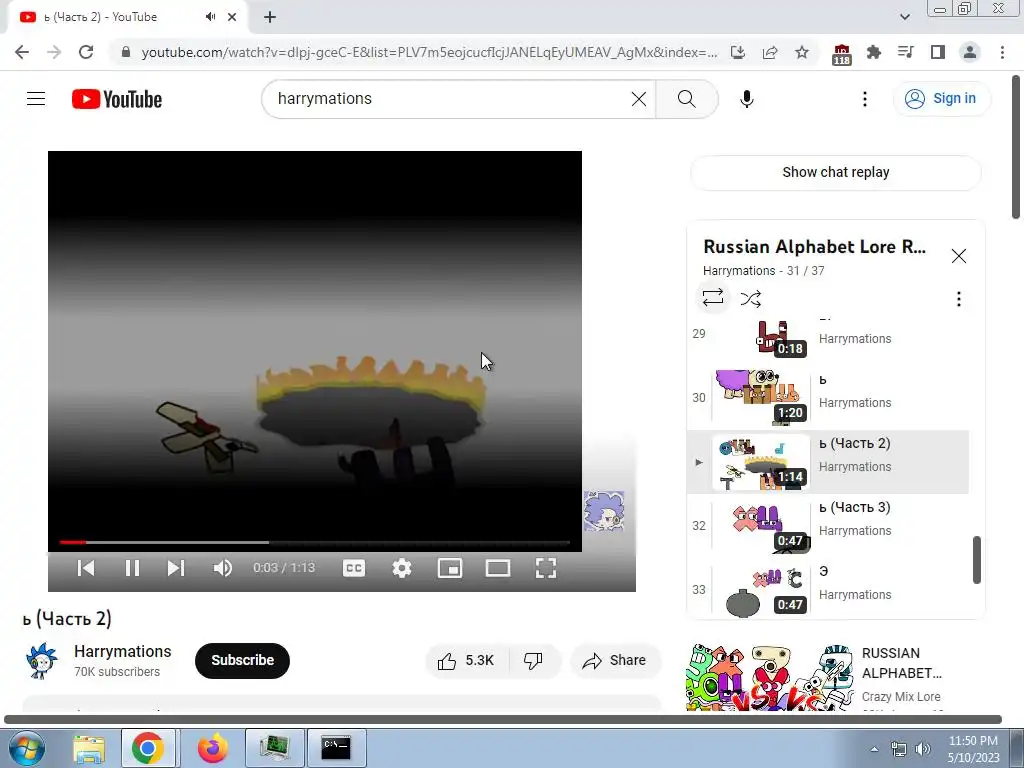The width and height of the screenshot is (1024, 768).
Task: Mute the video volume
Action: tap(222, 568)
